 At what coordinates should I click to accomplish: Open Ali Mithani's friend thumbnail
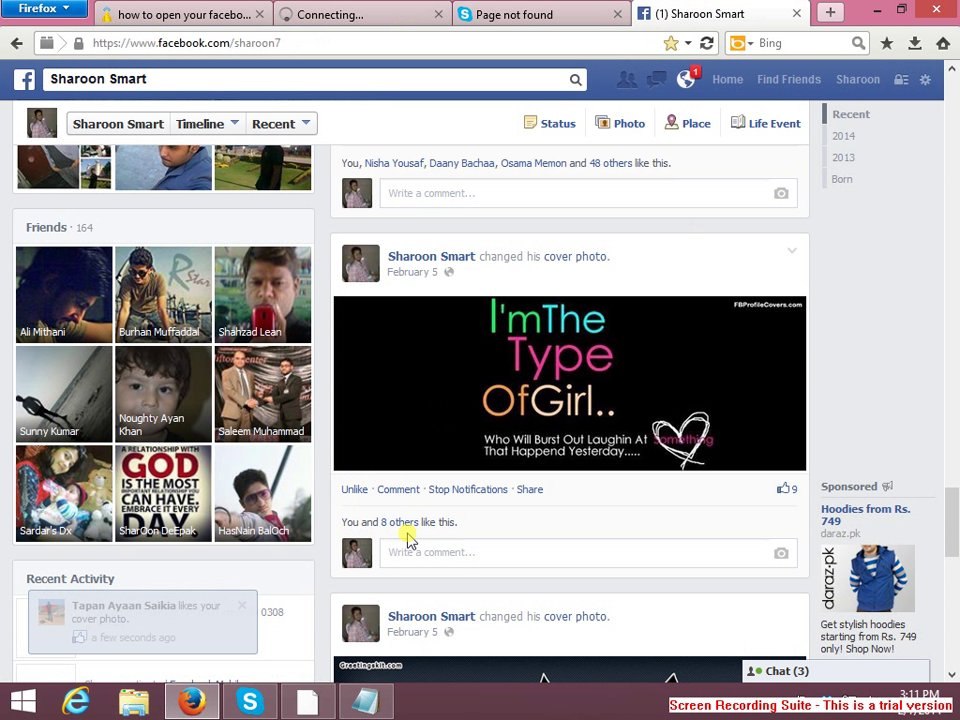(x=64, y=294)
